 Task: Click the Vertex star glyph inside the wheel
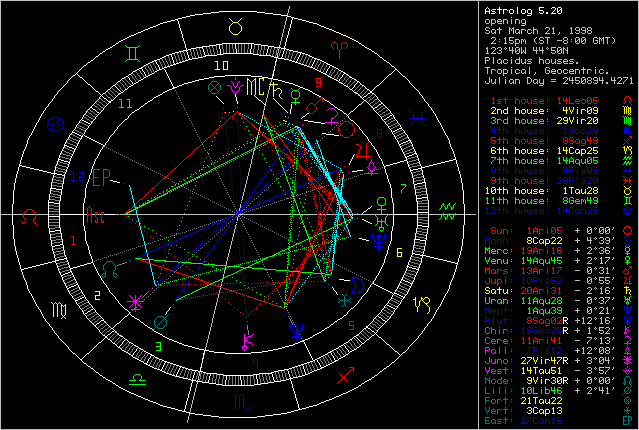pos(345,301)
